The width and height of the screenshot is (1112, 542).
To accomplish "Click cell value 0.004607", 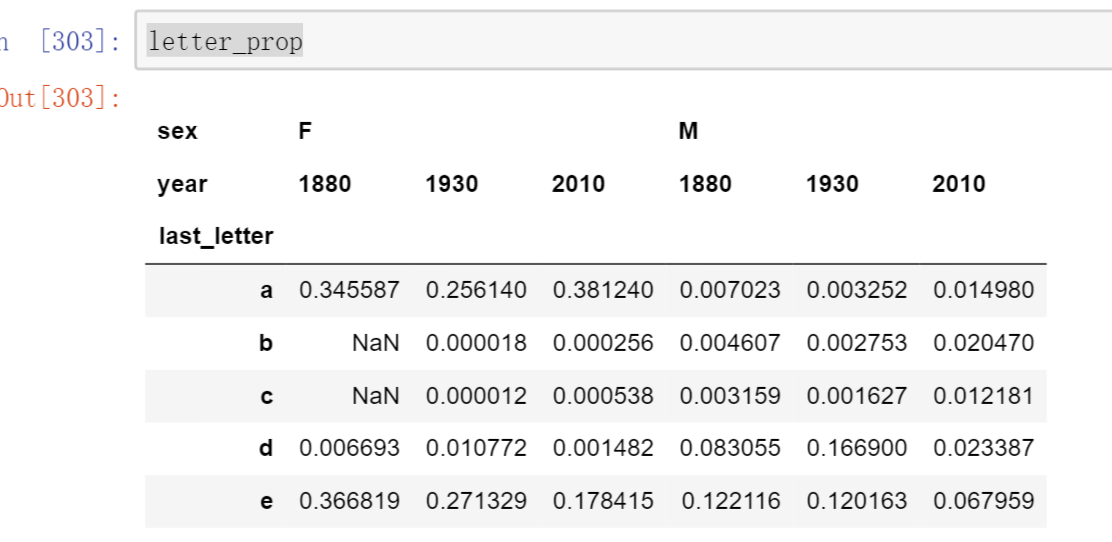I will pyautogui.click(x=730, y=343).
